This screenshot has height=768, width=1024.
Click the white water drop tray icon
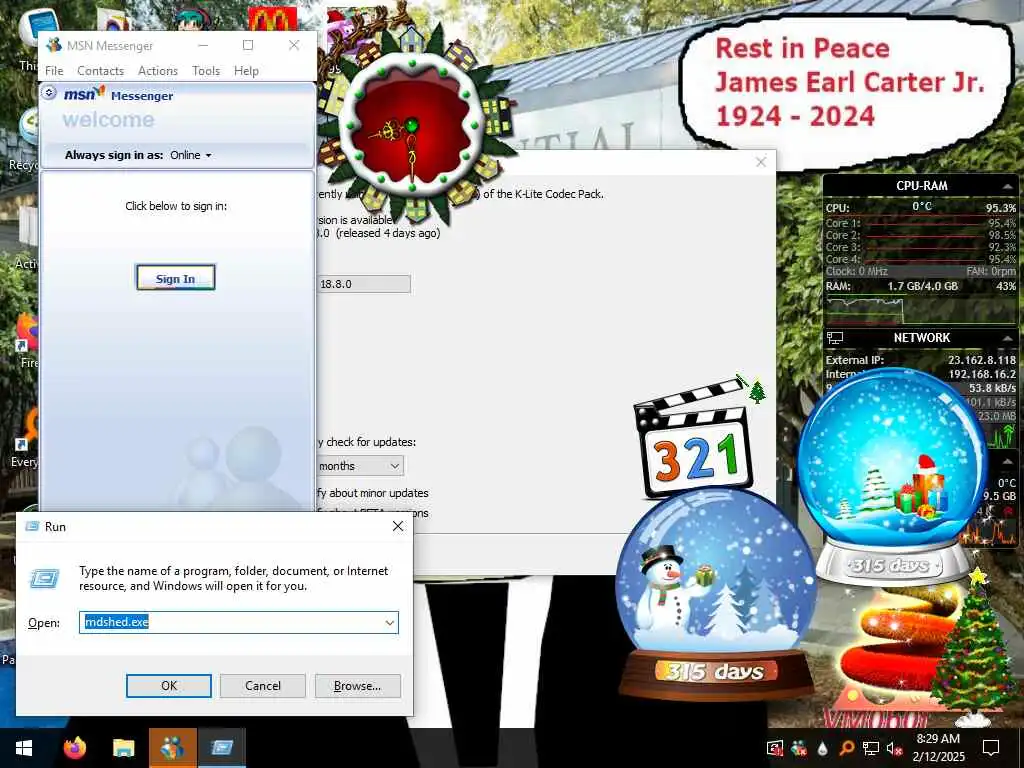point(822,748)
